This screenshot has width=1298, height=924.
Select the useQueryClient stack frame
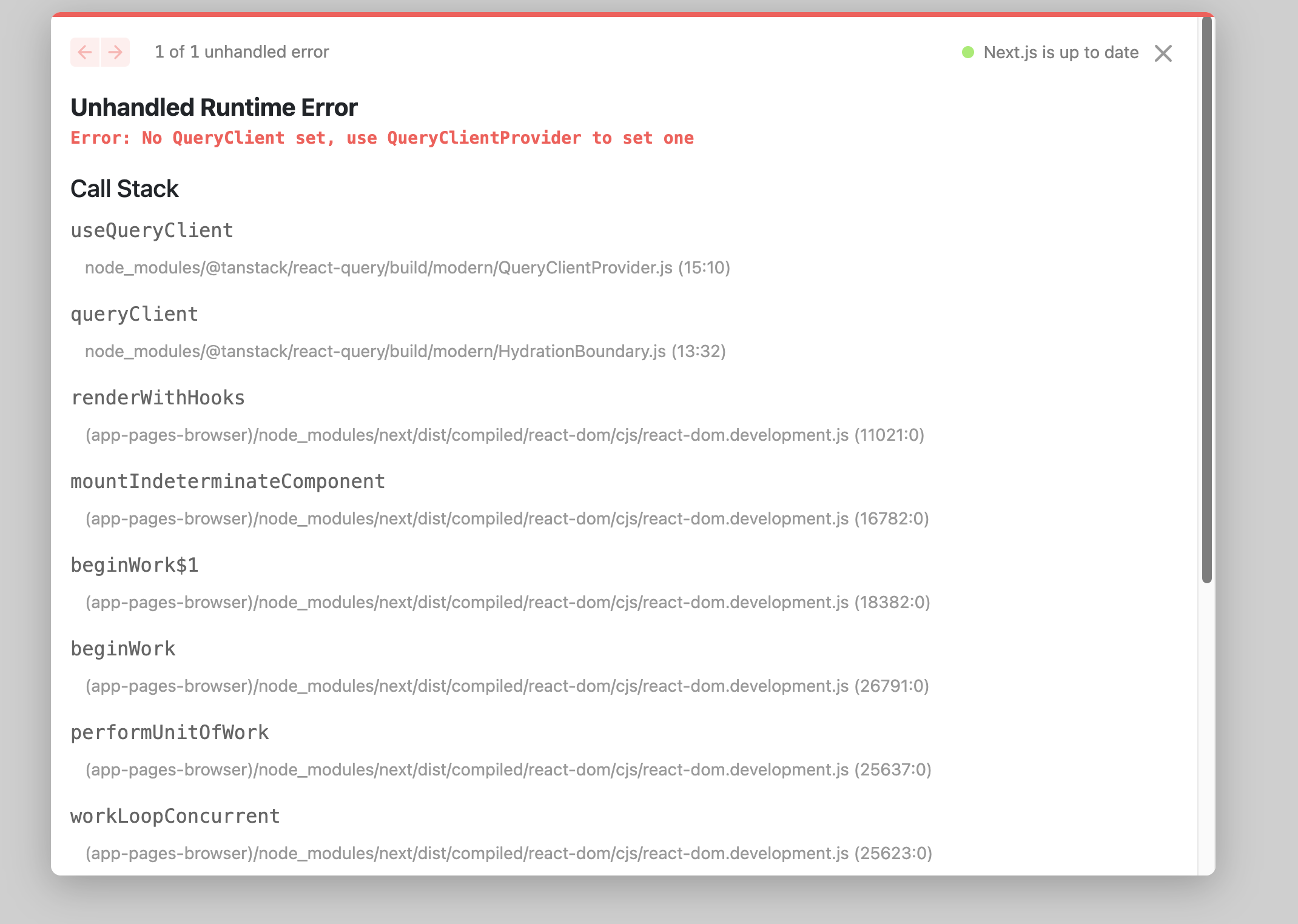(x=152, y=230)
